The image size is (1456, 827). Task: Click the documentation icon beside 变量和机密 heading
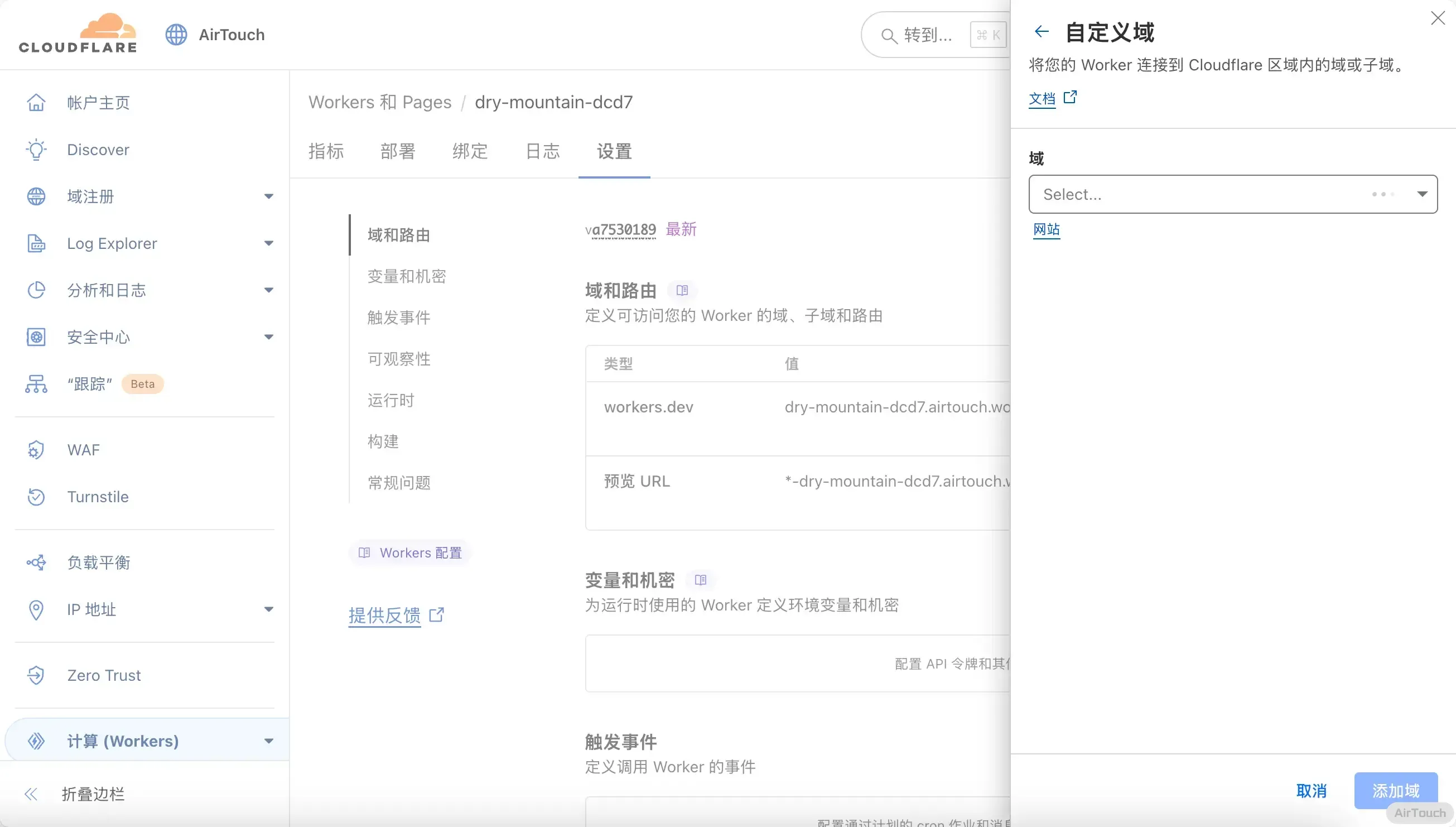coord(701,580)
